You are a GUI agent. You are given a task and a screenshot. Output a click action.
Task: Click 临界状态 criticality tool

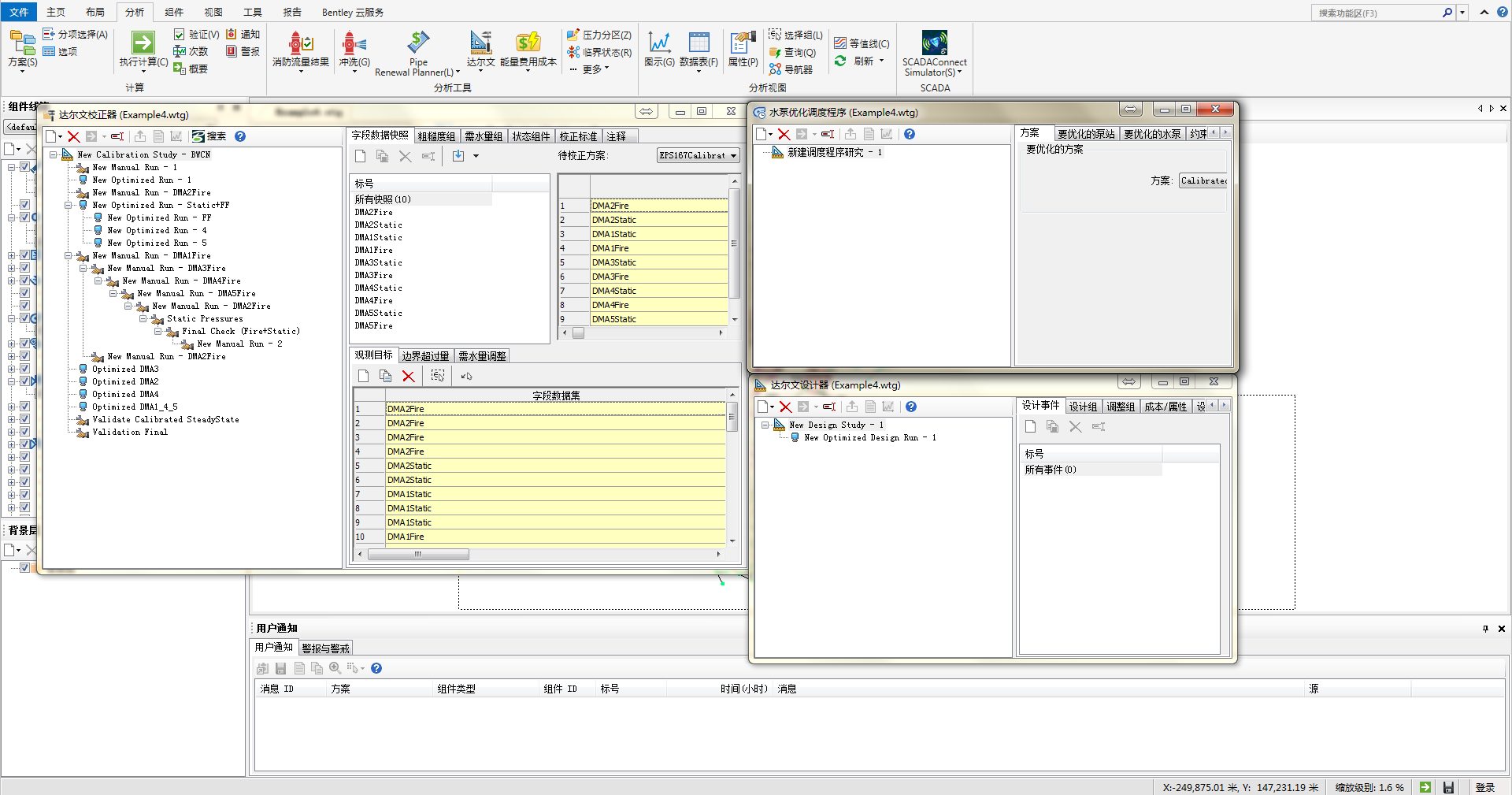[x=598, y=52]
